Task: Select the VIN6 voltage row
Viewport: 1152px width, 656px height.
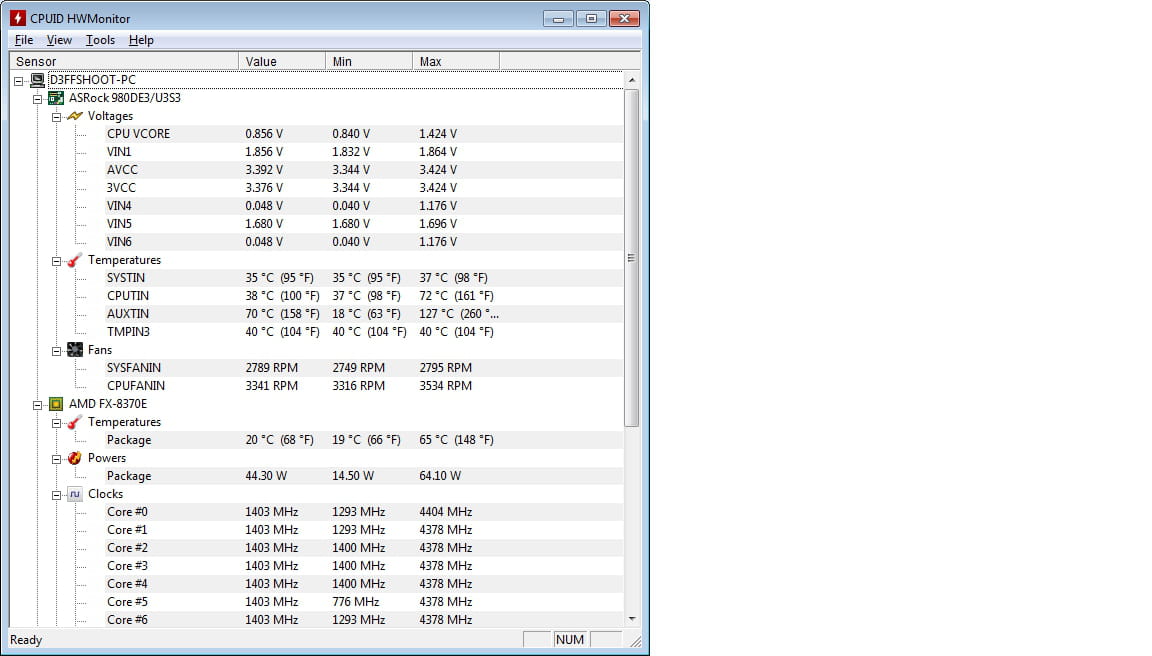Action: (364, 242)
